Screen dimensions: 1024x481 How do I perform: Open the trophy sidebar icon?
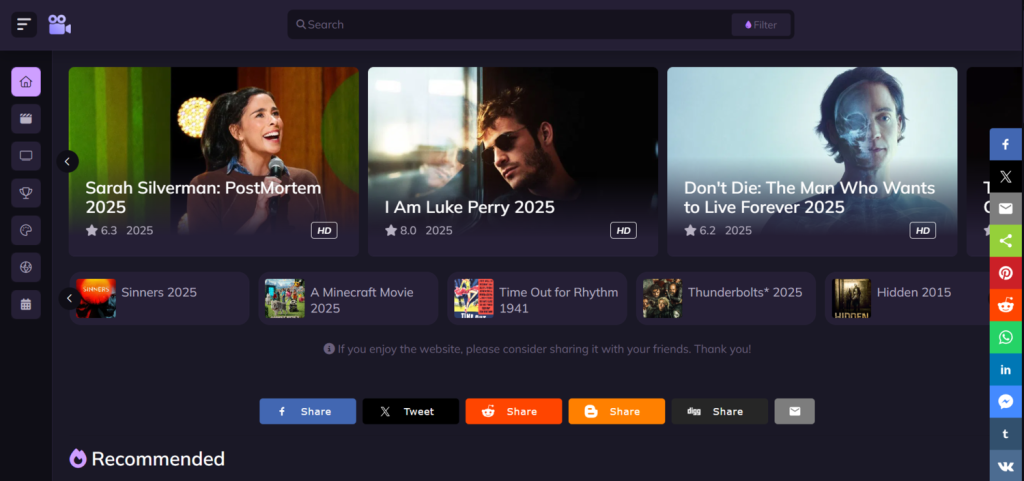[26, 193]
